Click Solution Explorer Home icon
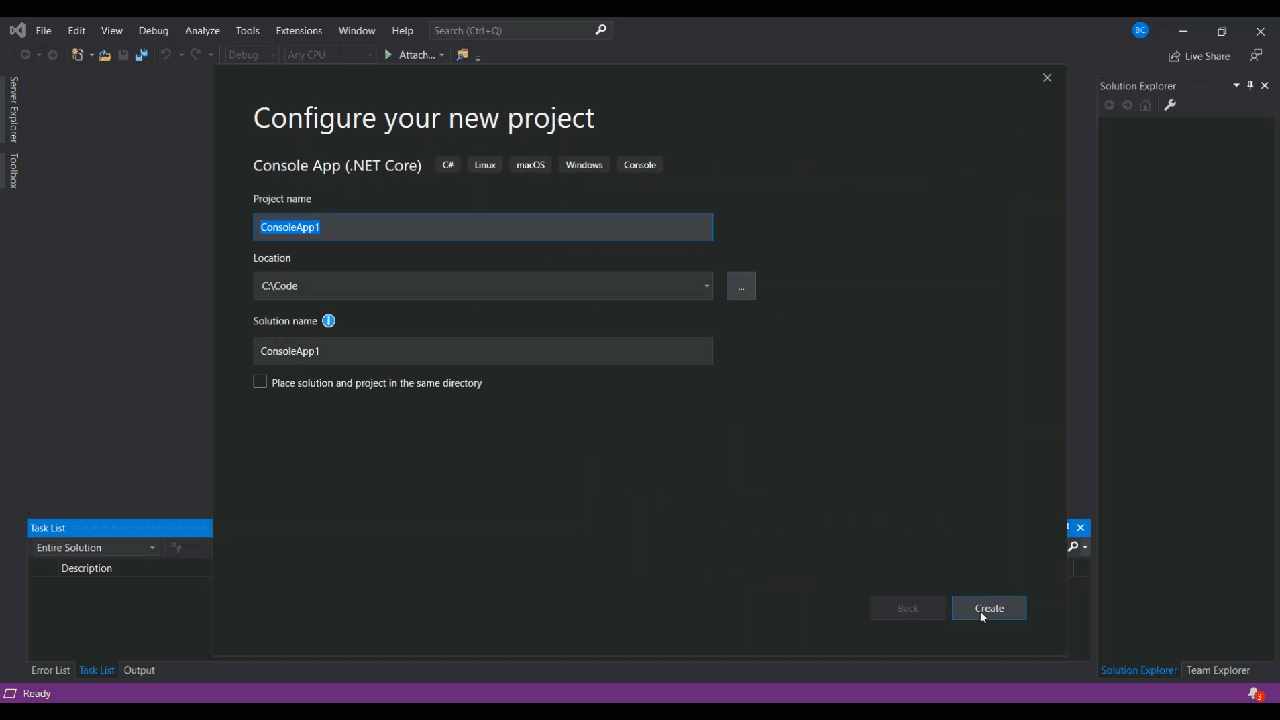 (x=1146, y=105)
